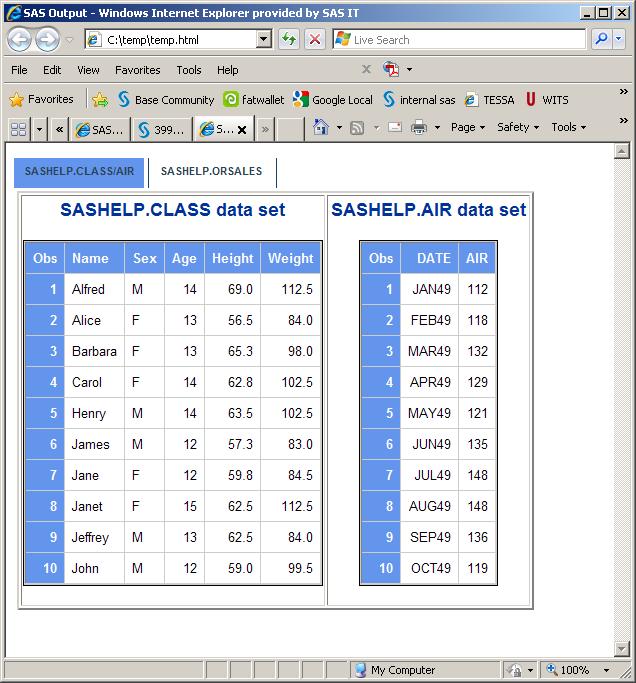The height and width of the screenshot is (683, 636).
Task: Open the Quick Tabs grid icon
Action: pyautogui.click(x=18, y=129)
